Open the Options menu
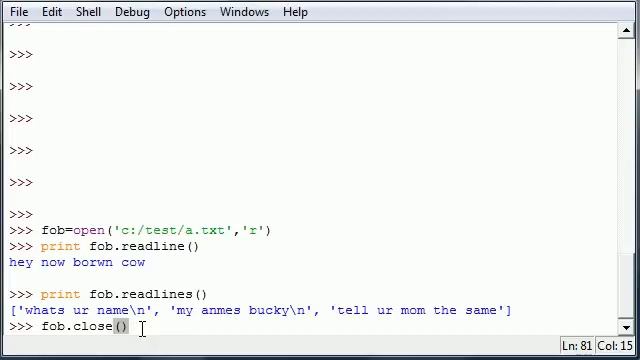 point(185,12)
